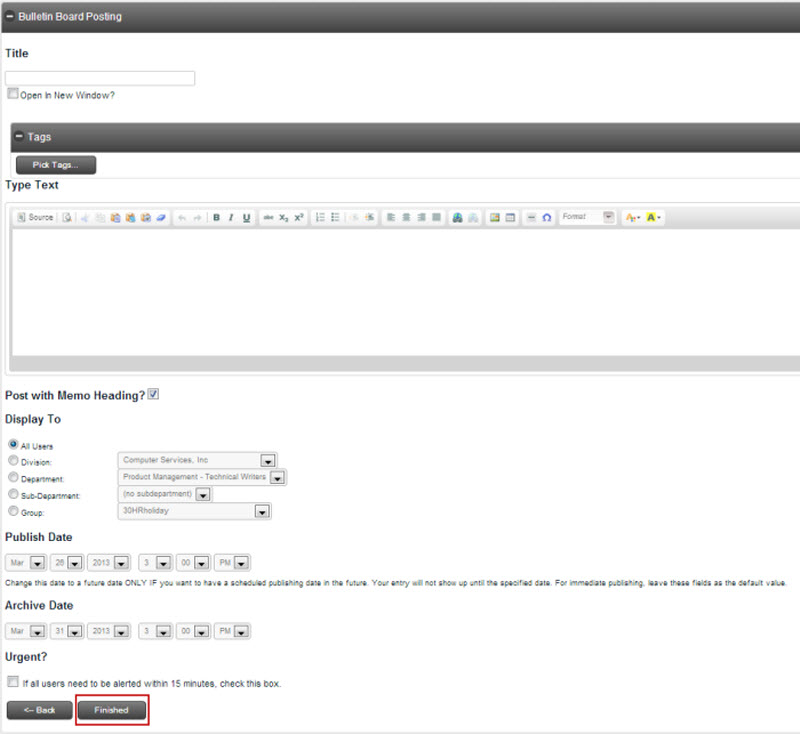800x734 pixels.
Task: Apply superscript formatting
Action: point(299,217)
